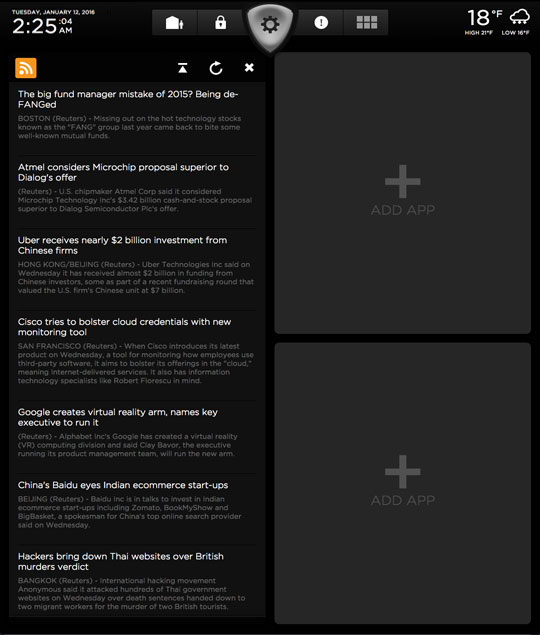Click the Atmel chipmaker summary paragraph
This screenshot has width=540, height=635.
click(135, 200)
